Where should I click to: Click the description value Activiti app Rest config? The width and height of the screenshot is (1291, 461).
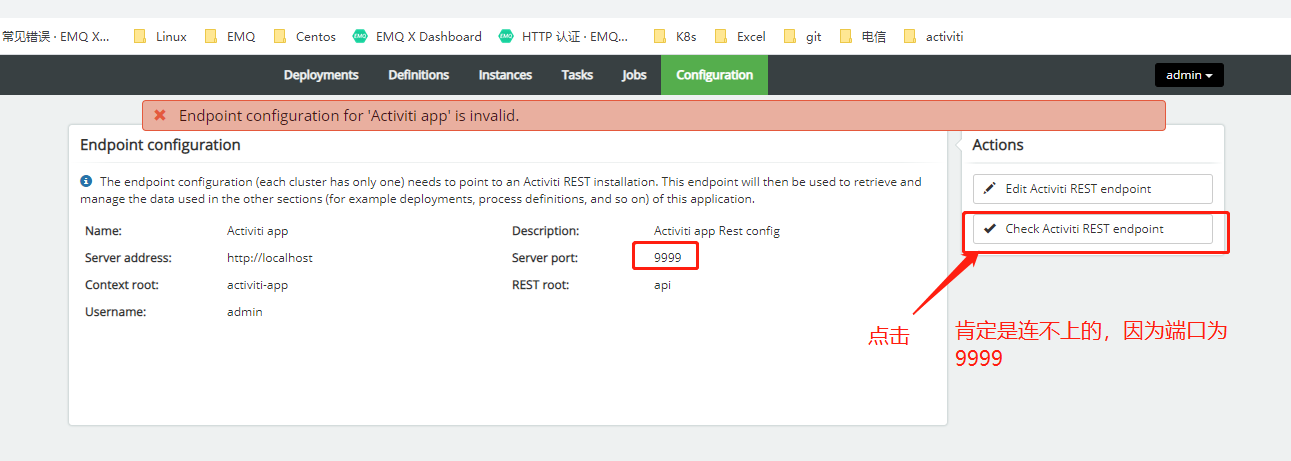(x=717, y=231)
